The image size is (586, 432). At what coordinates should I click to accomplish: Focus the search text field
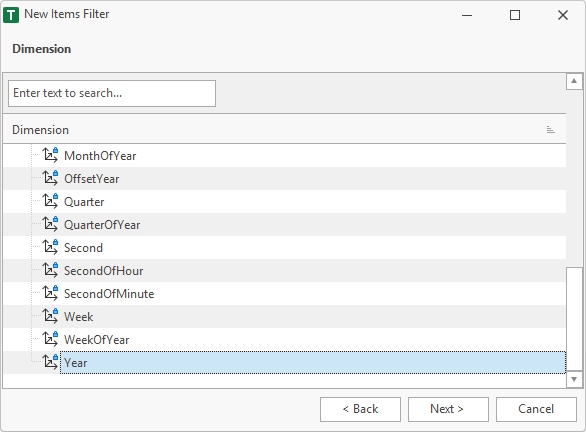tap(112, 93)
